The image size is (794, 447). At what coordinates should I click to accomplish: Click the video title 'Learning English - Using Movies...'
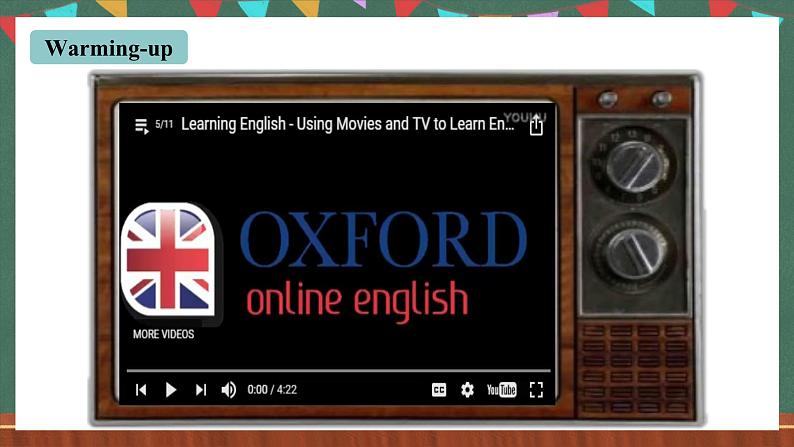pyautogui.click(x=348, y=124)
